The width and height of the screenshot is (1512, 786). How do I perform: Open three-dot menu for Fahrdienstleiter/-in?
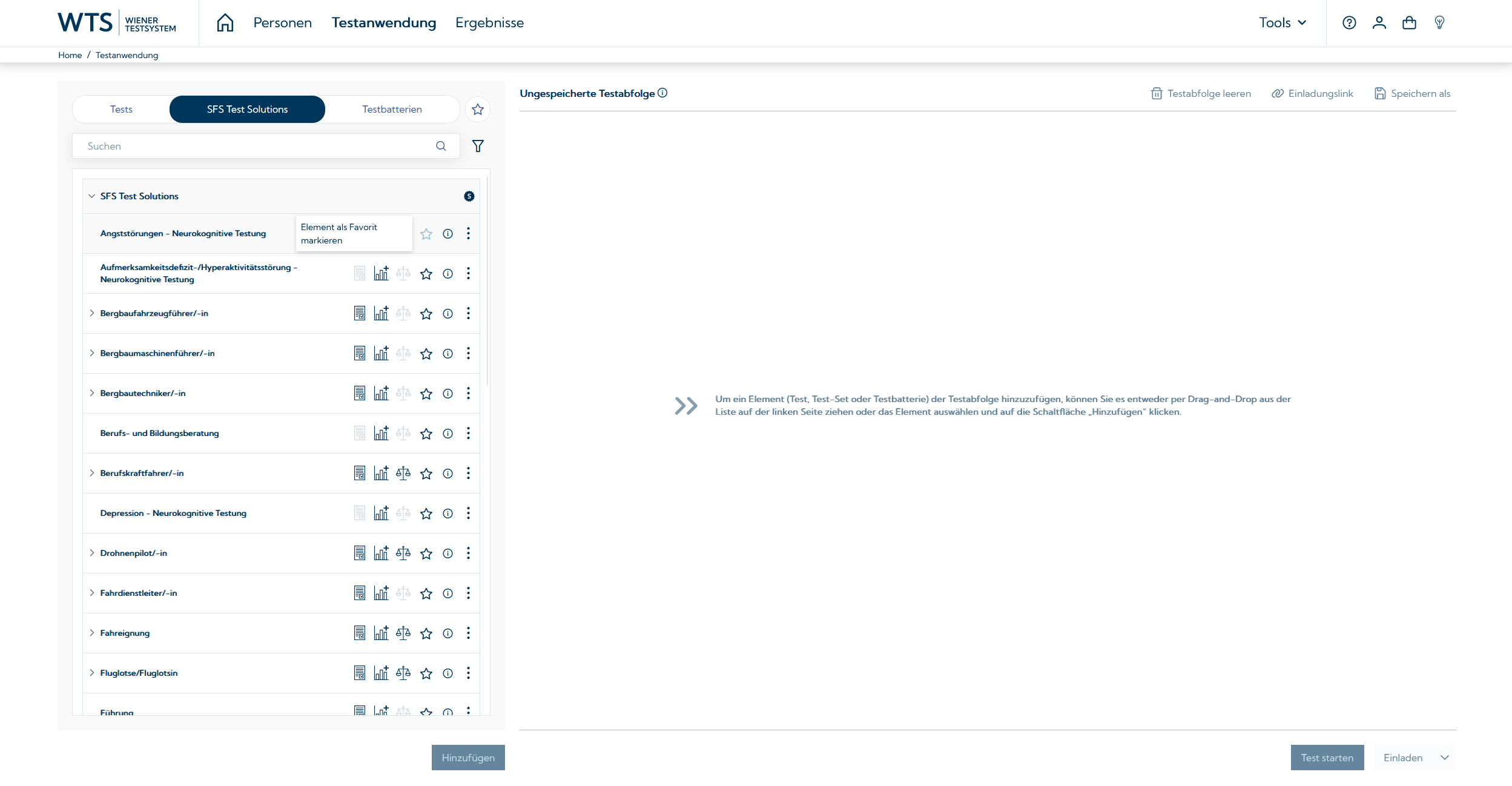[468, 593]
